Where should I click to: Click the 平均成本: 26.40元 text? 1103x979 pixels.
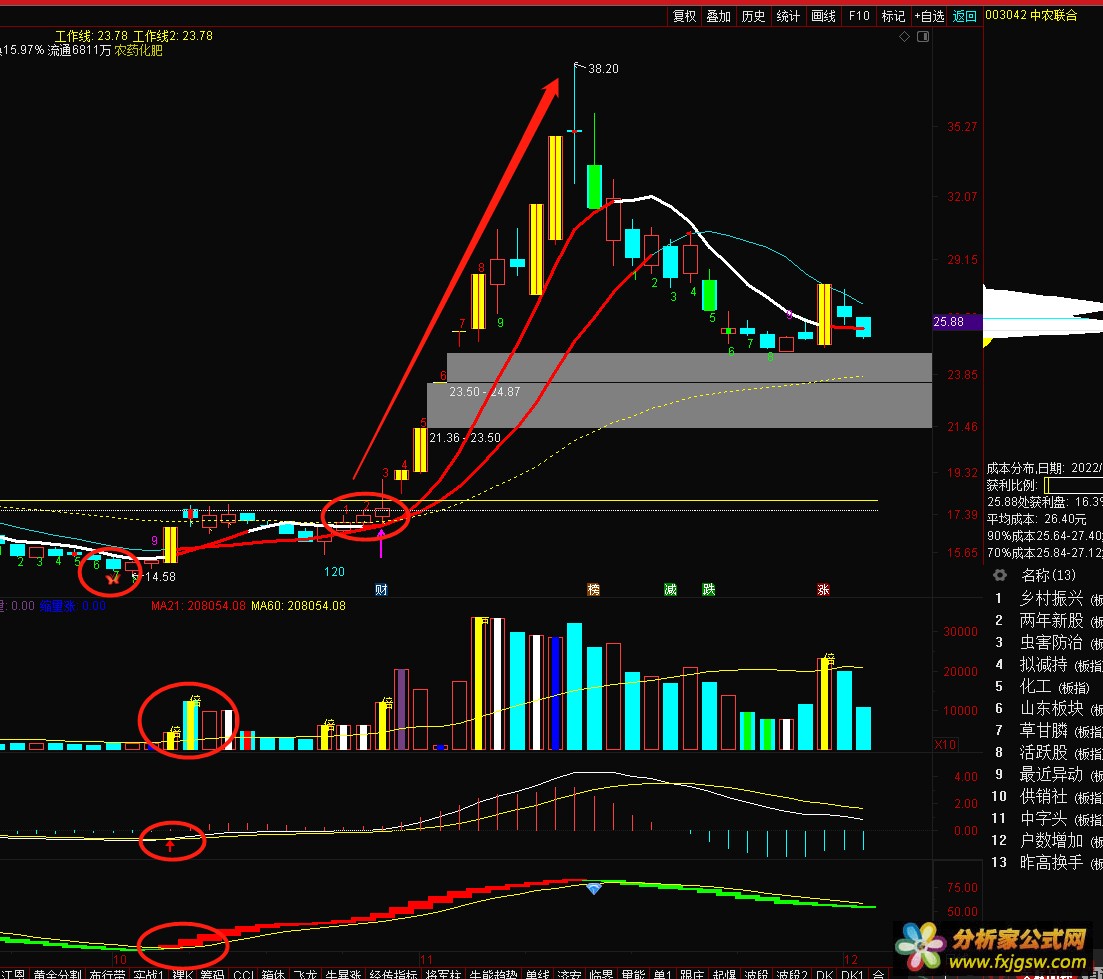coord(1036,519)
